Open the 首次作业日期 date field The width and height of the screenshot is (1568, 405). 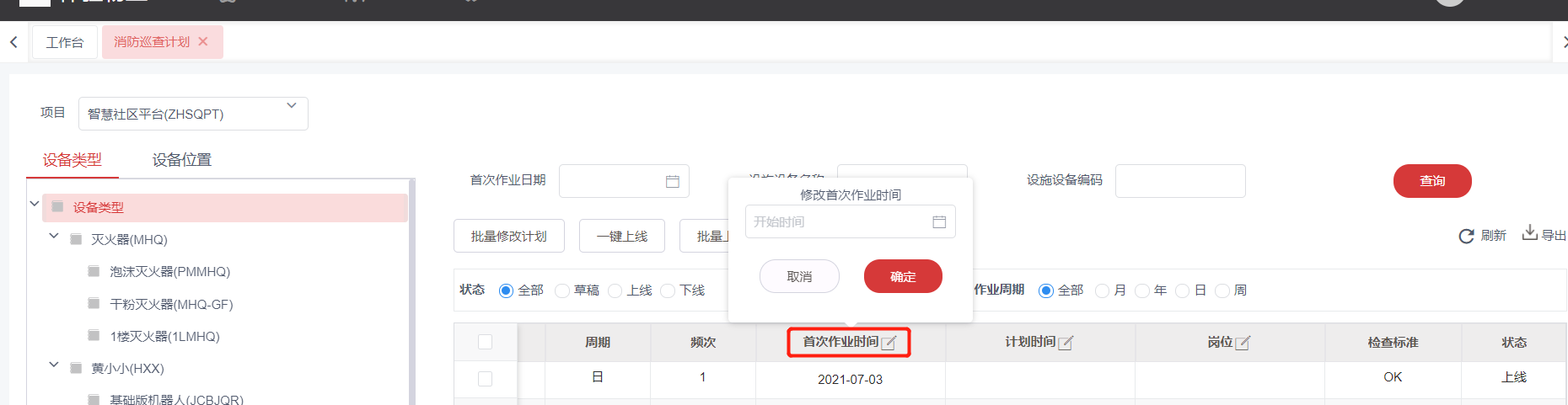624,181
